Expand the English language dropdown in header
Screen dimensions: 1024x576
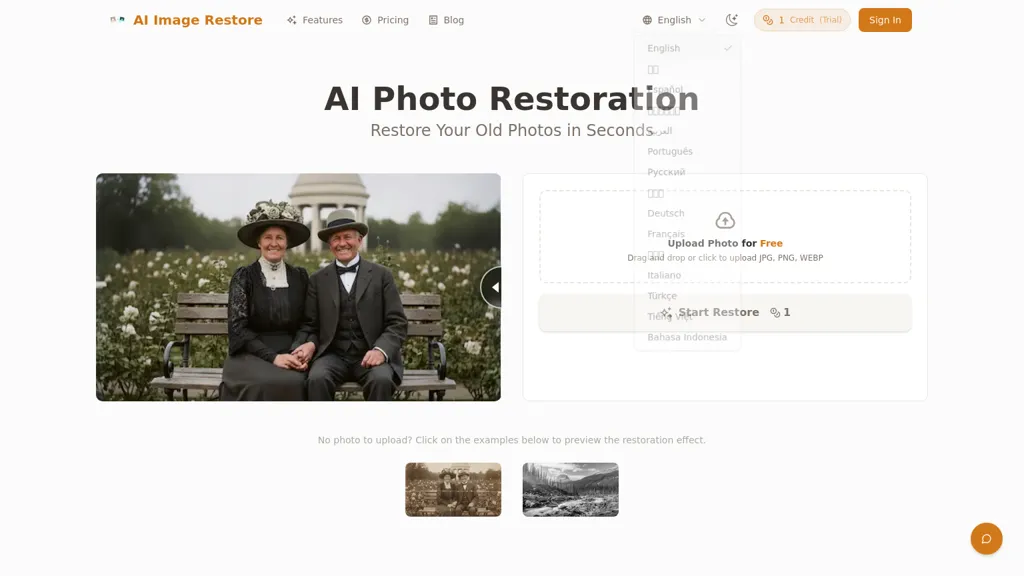(x=674, y=20)
